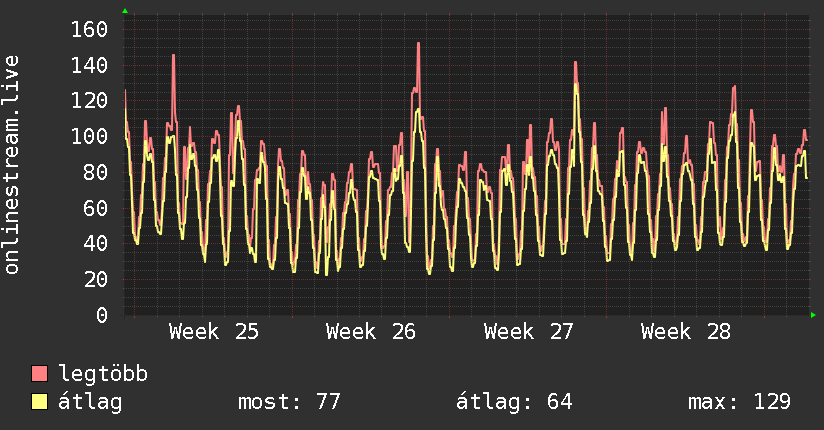The width and height of the screenshot is (824, 430).
Task: Click the green arrow at x-axis end
Action: click(813, 315)
